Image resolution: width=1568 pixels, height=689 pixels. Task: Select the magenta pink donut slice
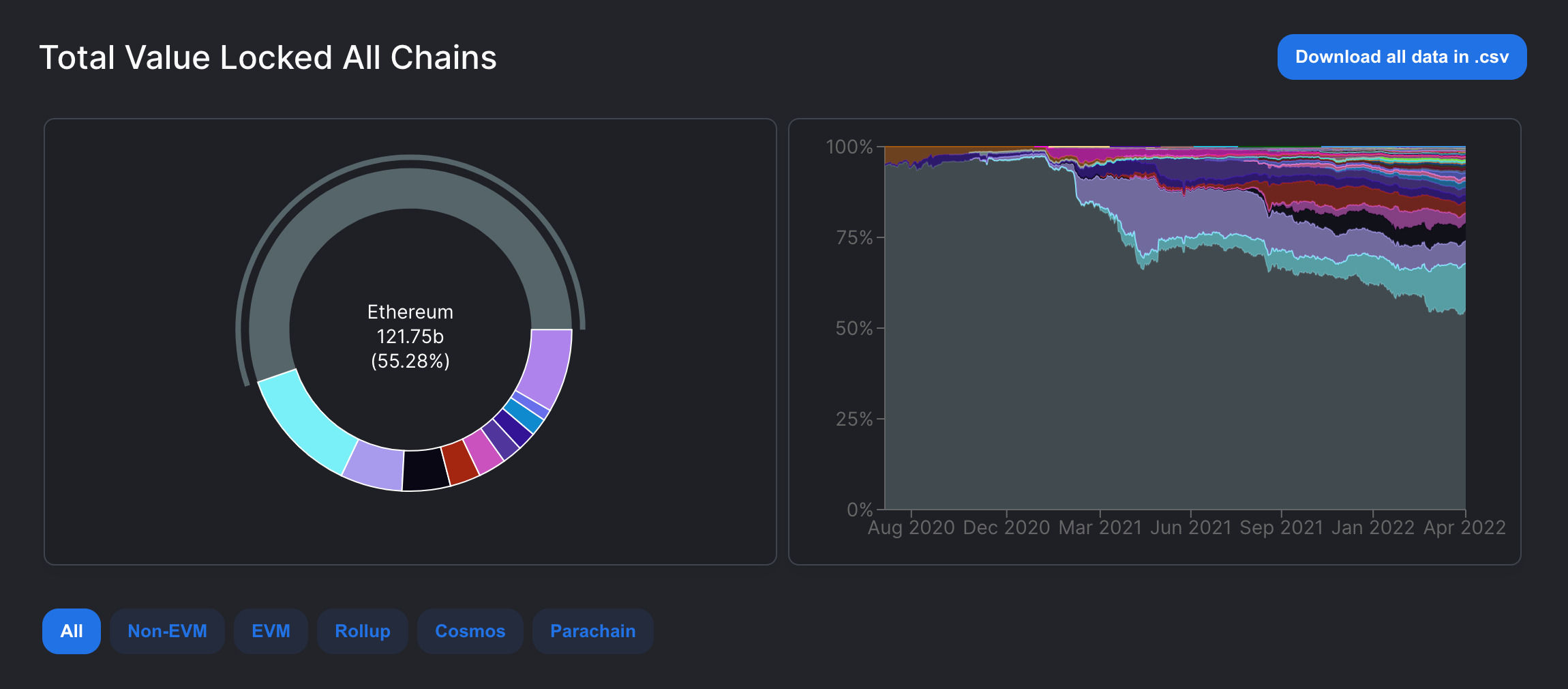[483, 452]
